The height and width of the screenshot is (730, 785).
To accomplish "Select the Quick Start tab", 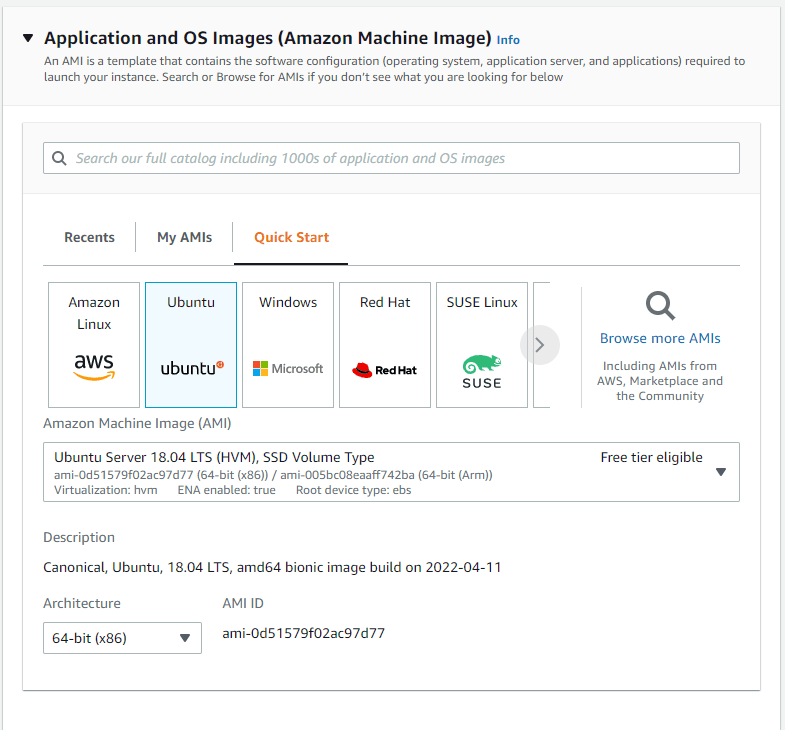I will coord(291,237).
